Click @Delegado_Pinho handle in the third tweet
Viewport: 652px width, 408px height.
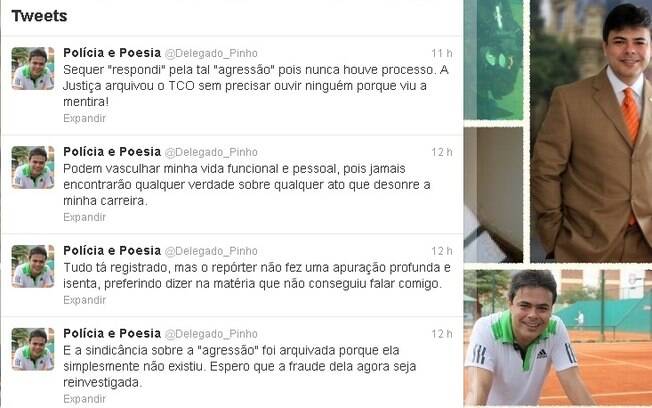coord(211,252)
